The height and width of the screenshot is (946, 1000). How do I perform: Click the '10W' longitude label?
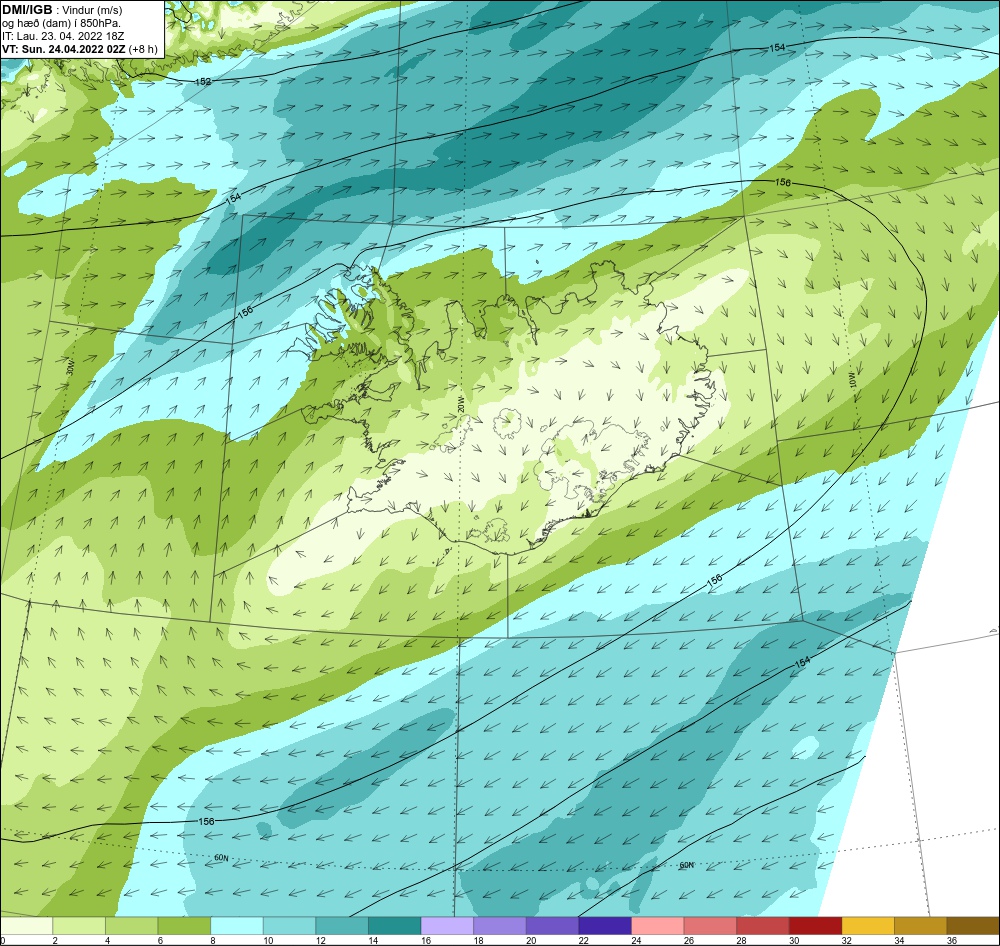pyautogui.click(x=853, y=380)
